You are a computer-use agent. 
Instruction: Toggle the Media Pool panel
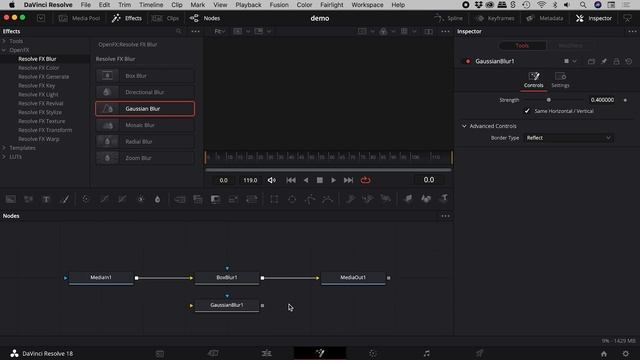coord(79,18)
